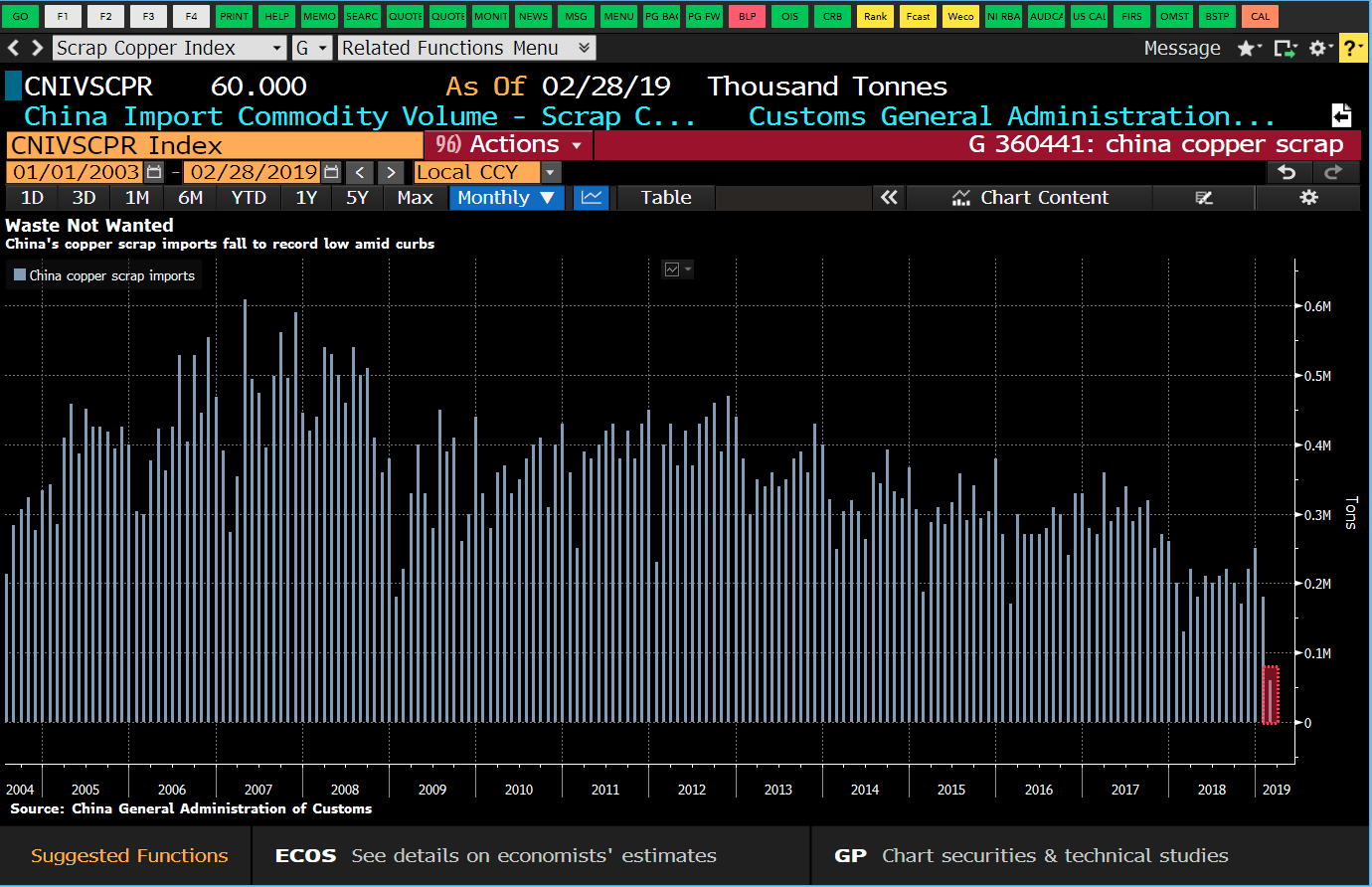The height and width of the screenshot is (887, 1372).
Task: Click the start date 01/01/2003 field
Action: [76, 172]
